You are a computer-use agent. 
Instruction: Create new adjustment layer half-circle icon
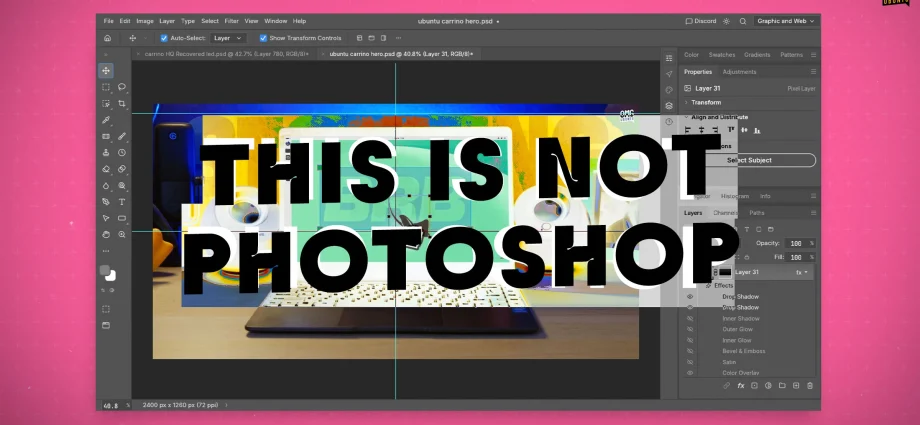[x=768, y=386]
